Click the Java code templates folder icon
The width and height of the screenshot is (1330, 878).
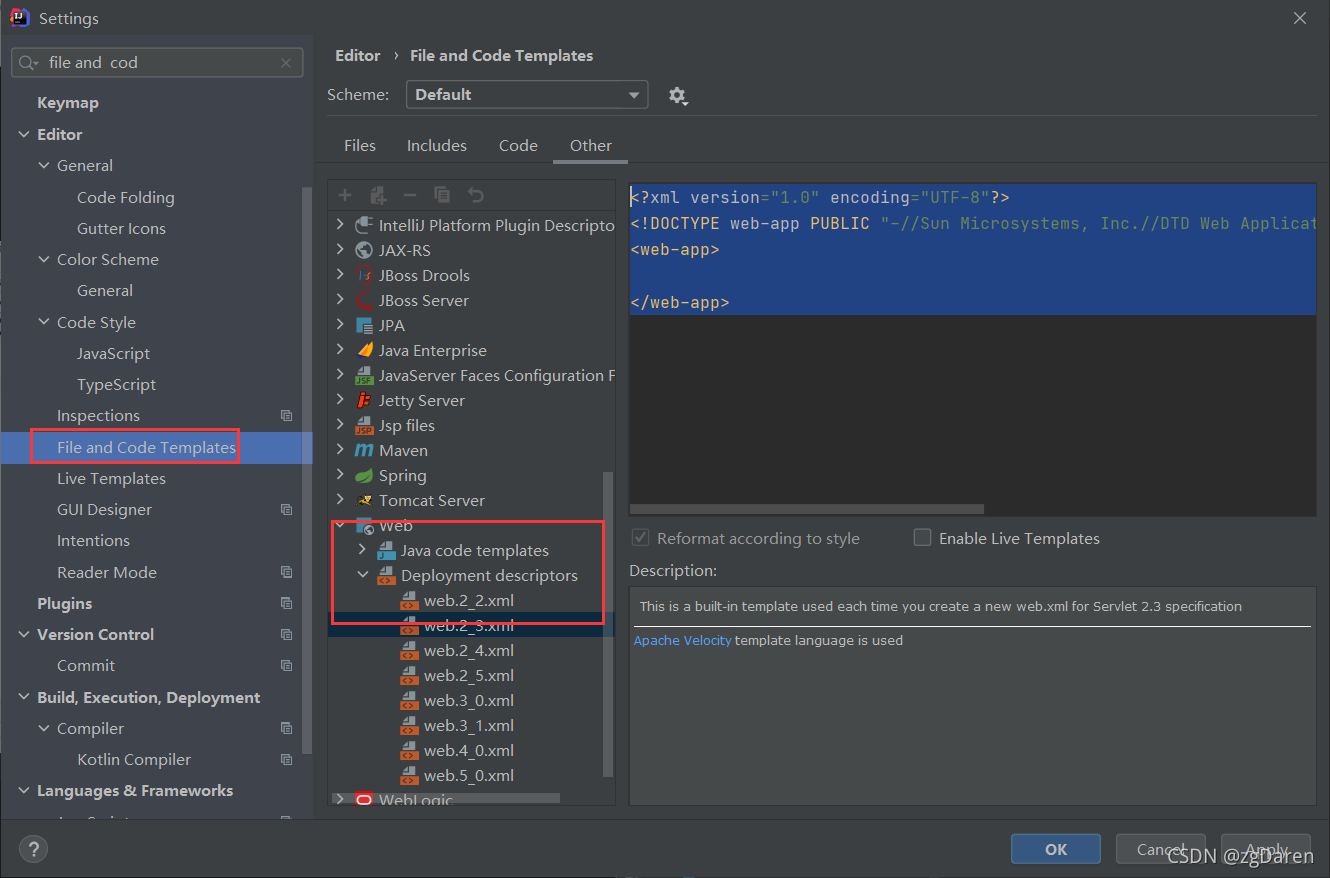386,550
